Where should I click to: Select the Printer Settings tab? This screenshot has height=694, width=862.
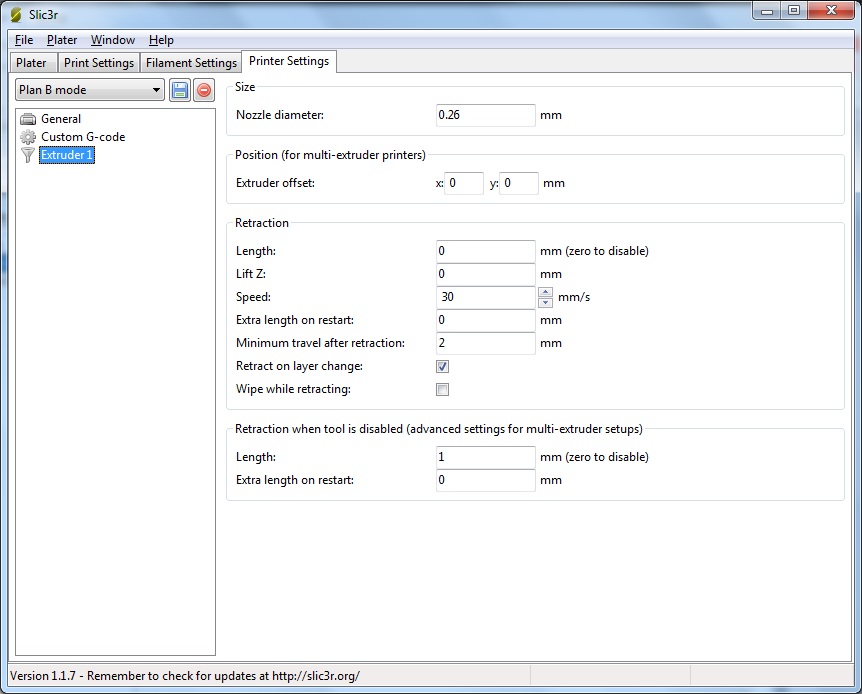[289, 61]
